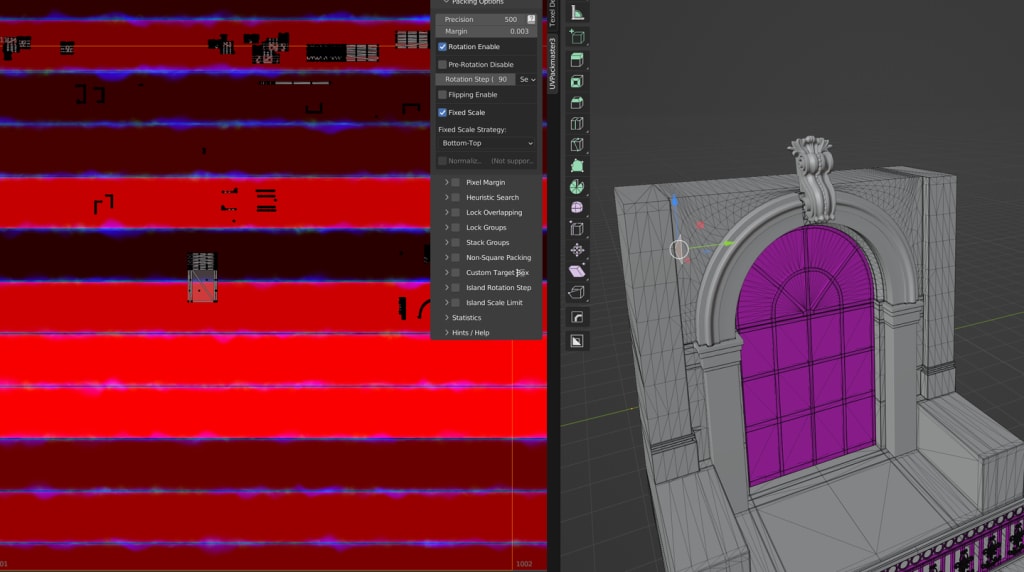The height and width of the screenshot is (572, 1024).
Task: Click the red-striped UV island in UV editor
Action: (x=202, y=278)
